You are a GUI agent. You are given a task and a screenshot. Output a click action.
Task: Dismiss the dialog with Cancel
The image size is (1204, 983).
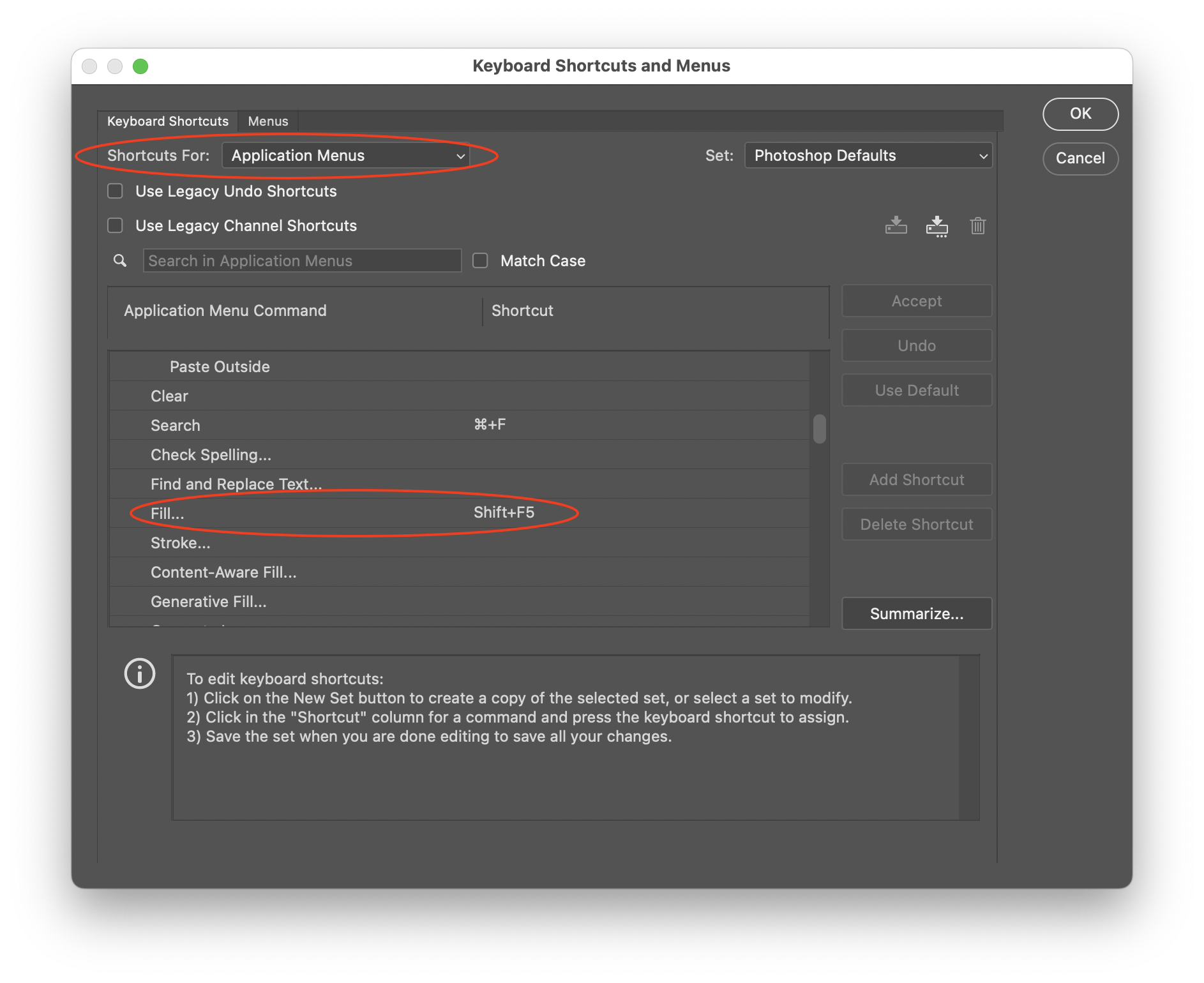1080,158
